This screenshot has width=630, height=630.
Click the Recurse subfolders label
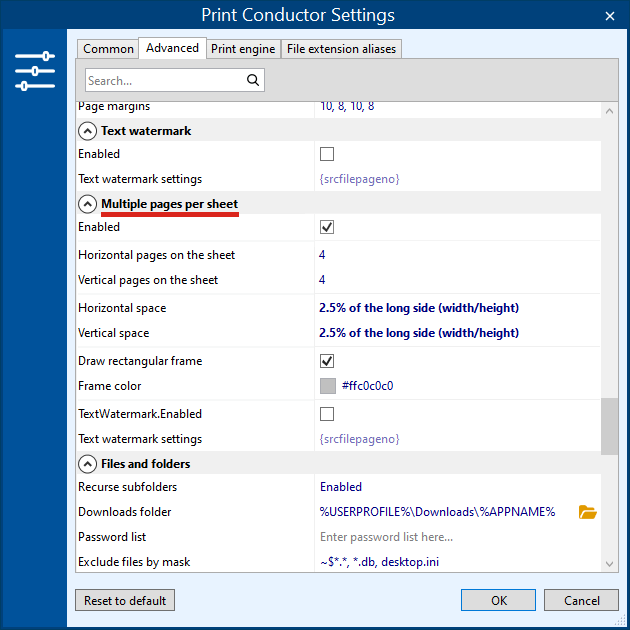coord(127,487)
